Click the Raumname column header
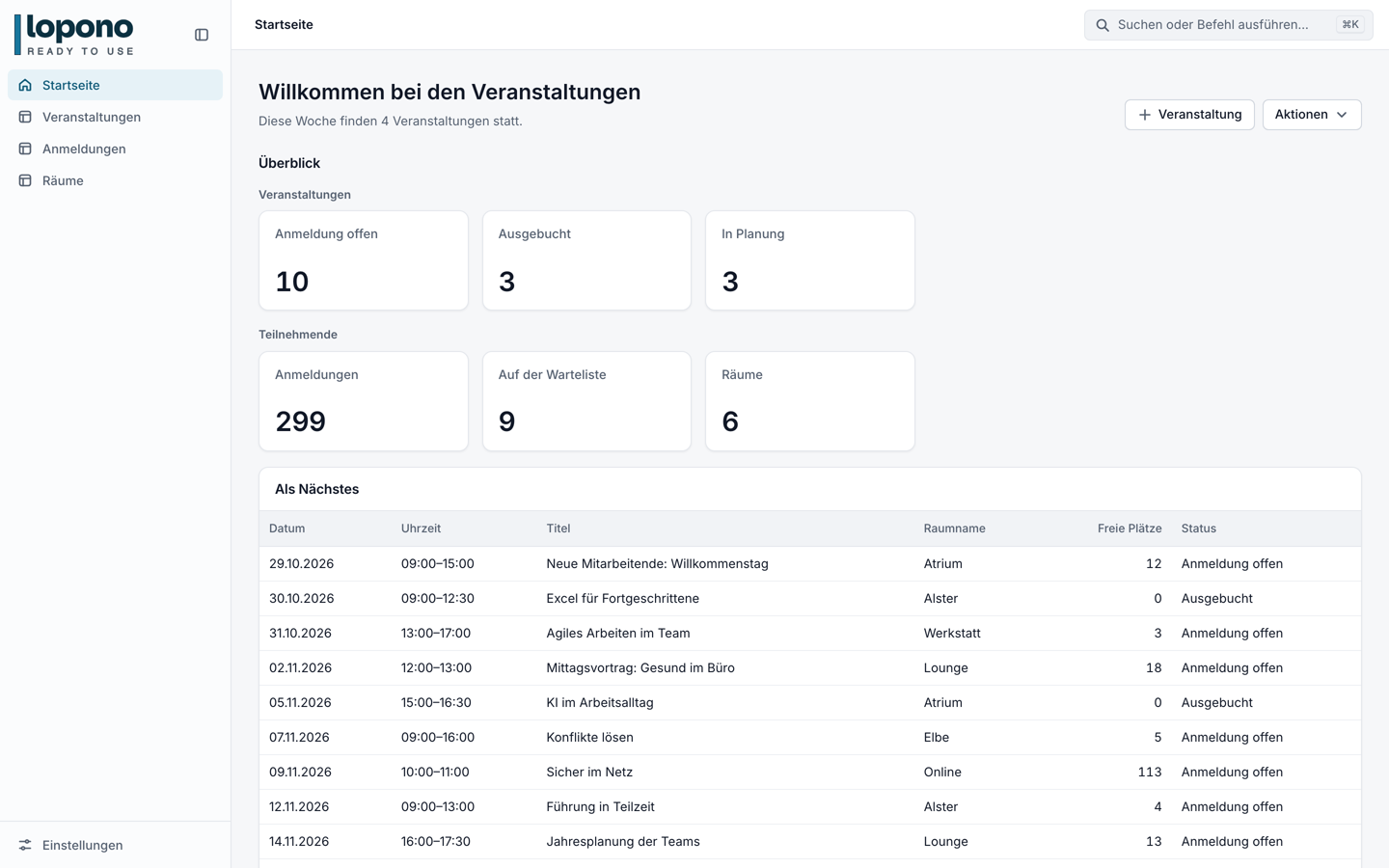This screenshot has width=1389, height=868. [954, 529]
